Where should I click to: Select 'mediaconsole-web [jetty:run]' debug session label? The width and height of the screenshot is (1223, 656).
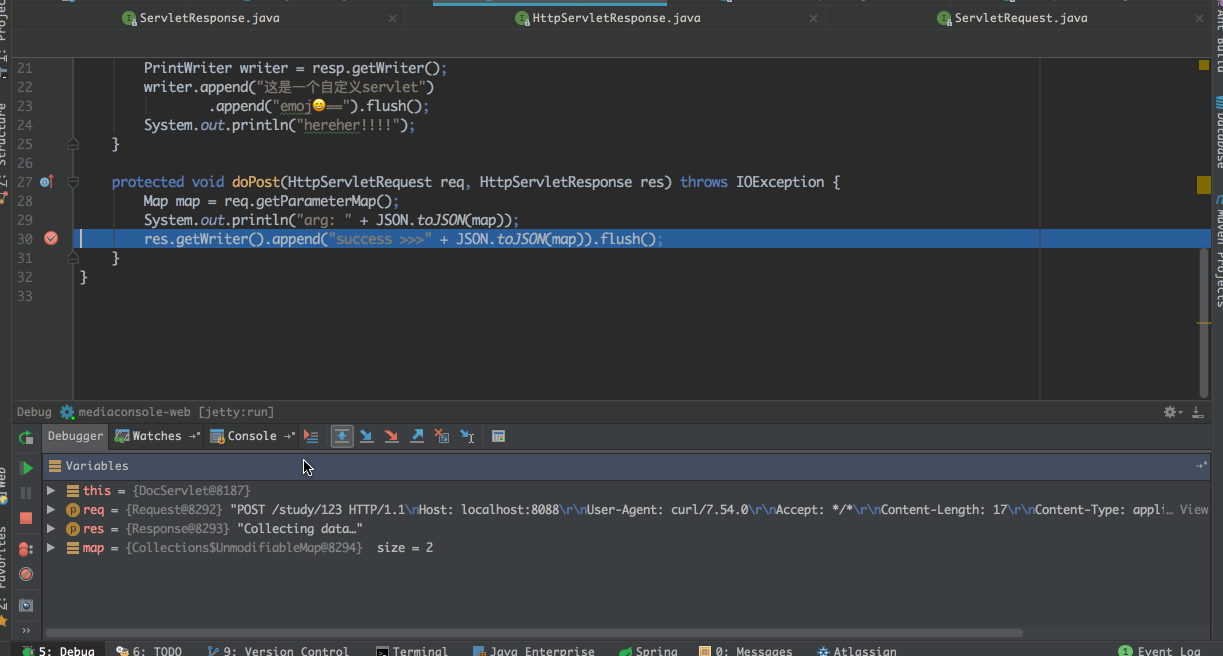176,412
